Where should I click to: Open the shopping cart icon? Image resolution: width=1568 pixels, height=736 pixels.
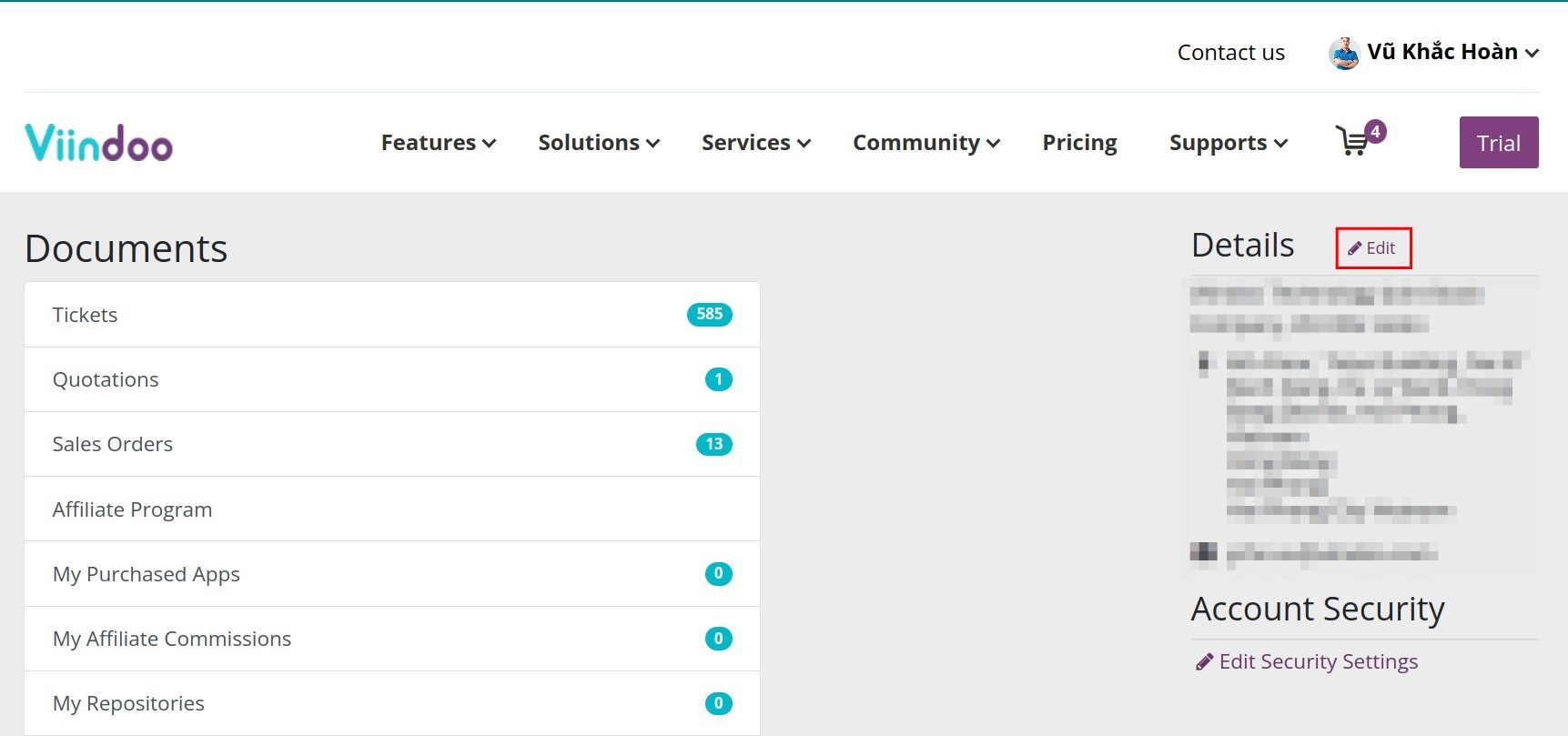click(x=1352, y=142)
